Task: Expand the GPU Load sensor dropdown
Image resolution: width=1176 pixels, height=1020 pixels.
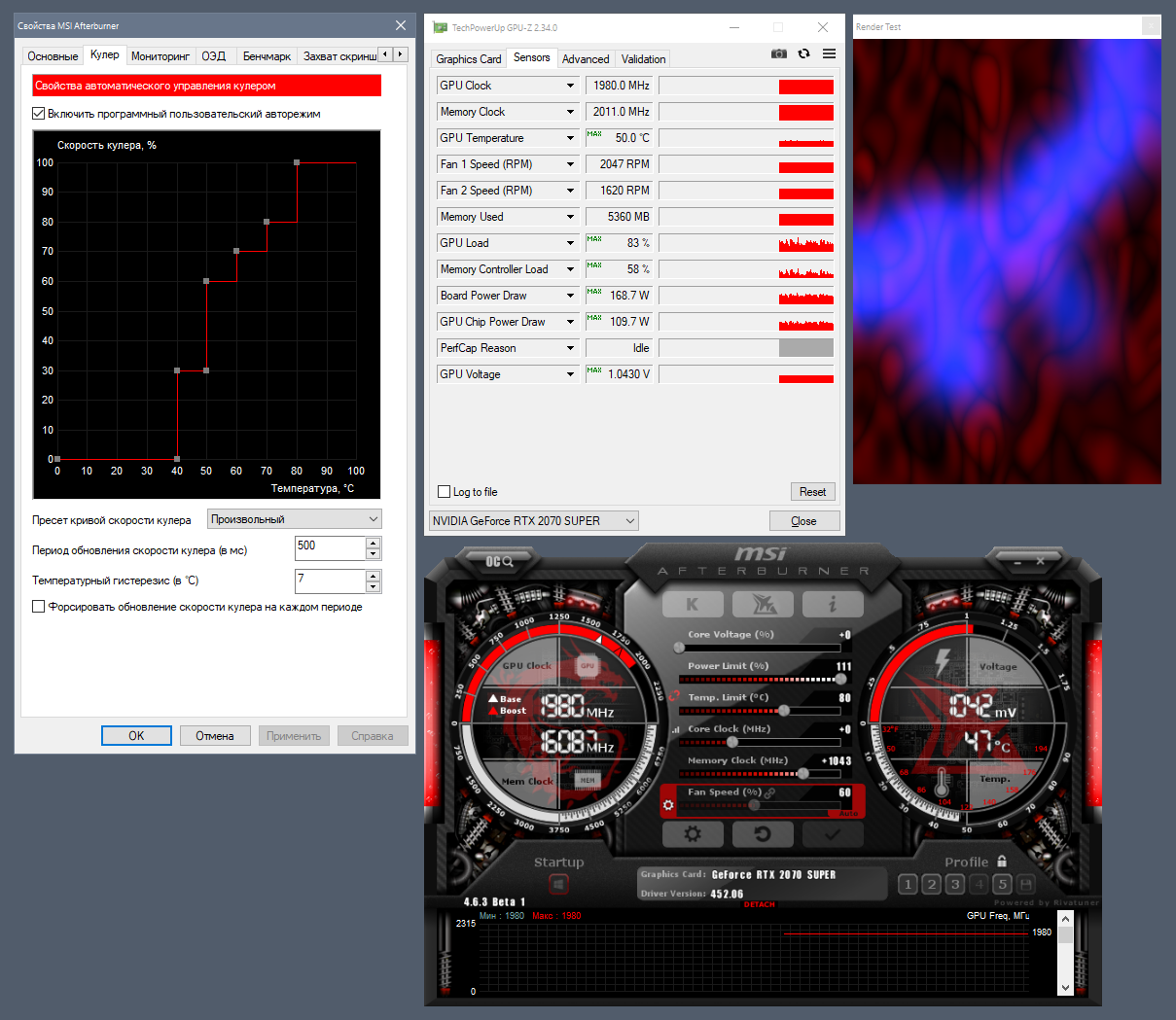Action: 570,243
